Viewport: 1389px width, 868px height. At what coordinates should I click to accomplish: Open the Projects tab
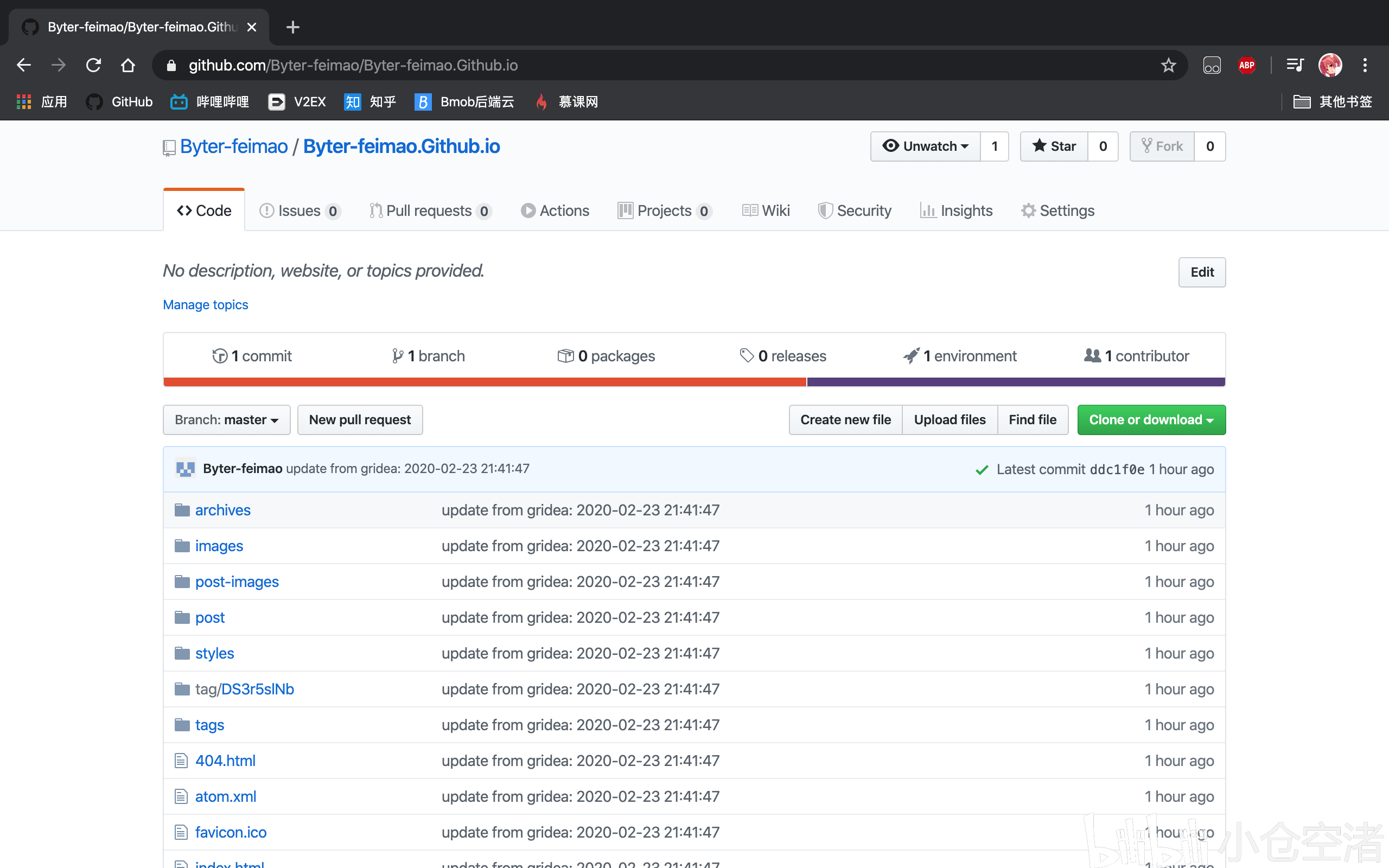[x=665, y=210]
